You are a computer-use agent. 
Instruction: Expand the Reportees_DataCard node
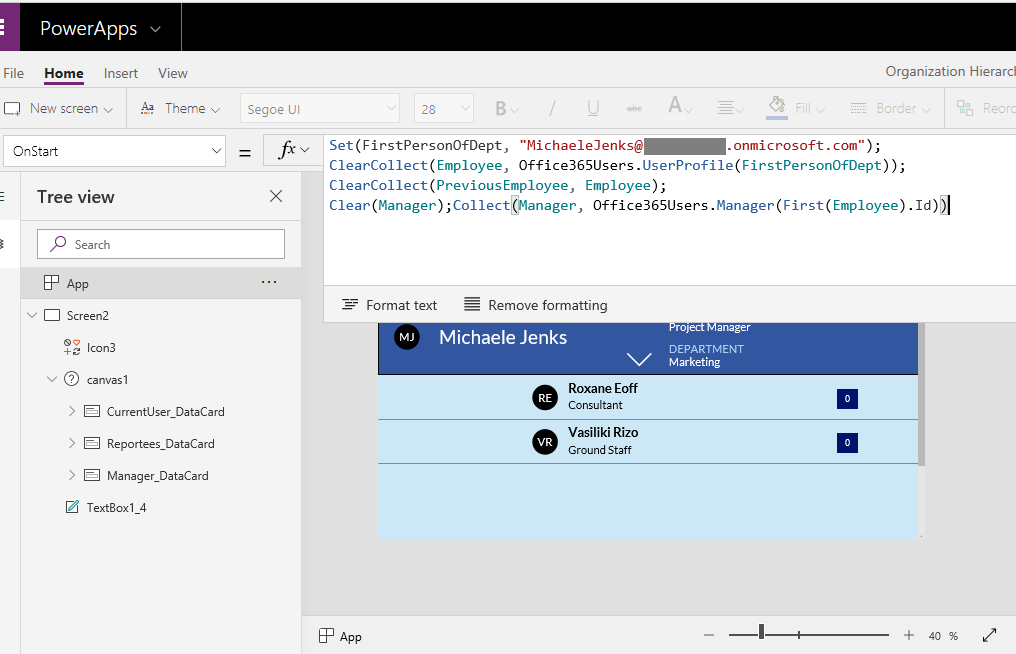click(70, 443)
